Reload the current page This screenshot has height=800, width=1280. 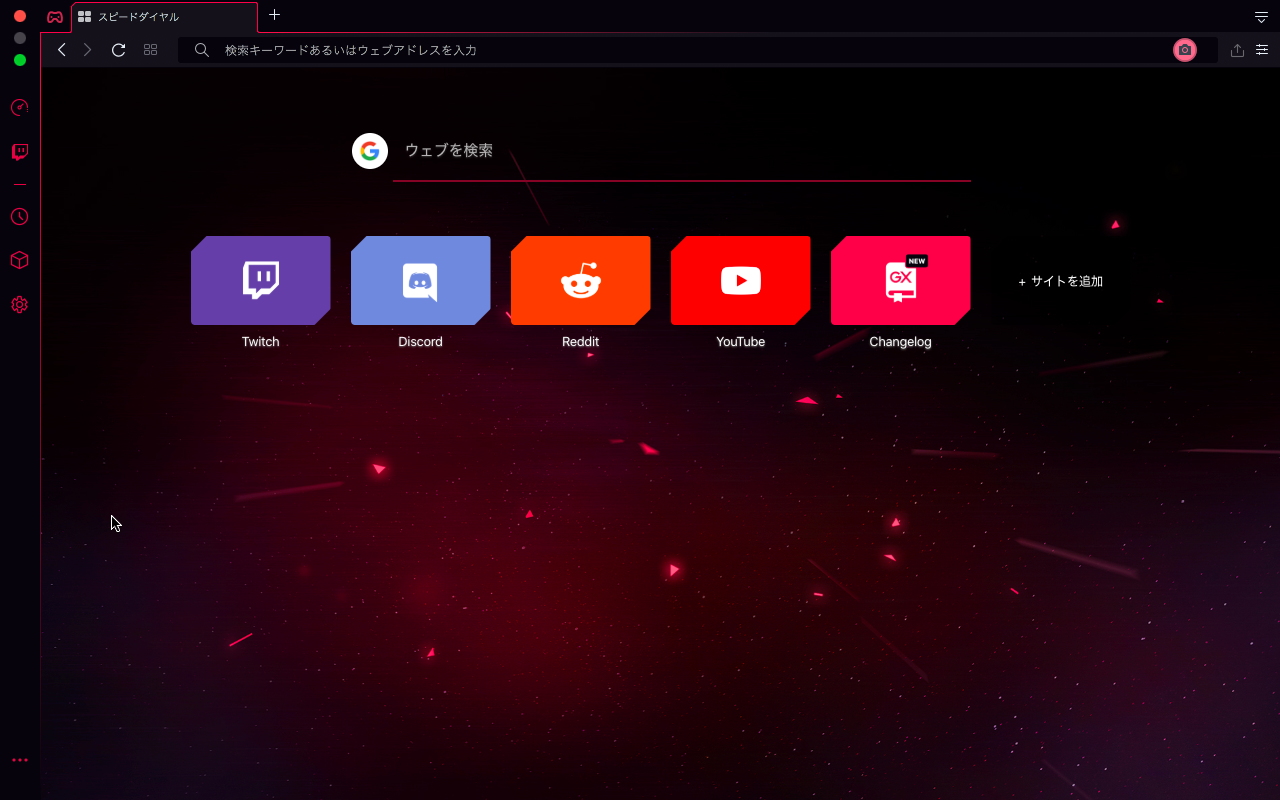click(118, 50)
